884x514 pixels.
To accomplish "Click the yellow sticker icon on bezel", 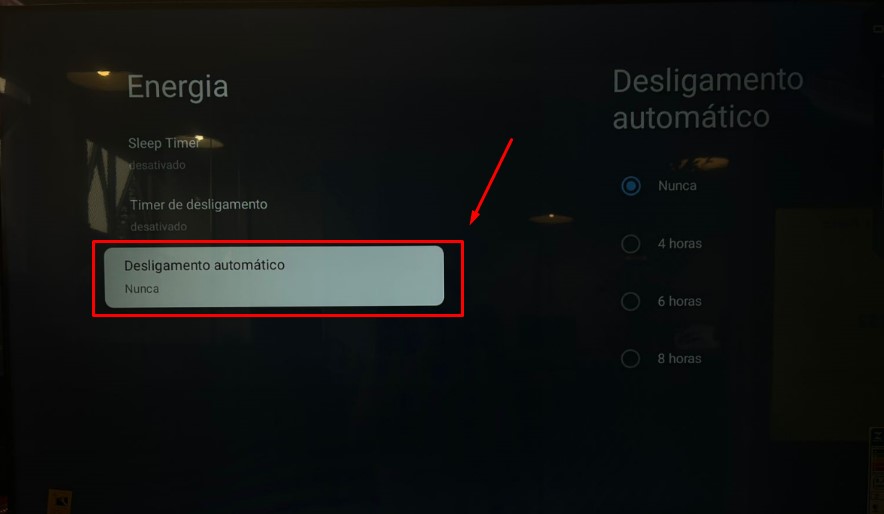I will pos(60,501).
